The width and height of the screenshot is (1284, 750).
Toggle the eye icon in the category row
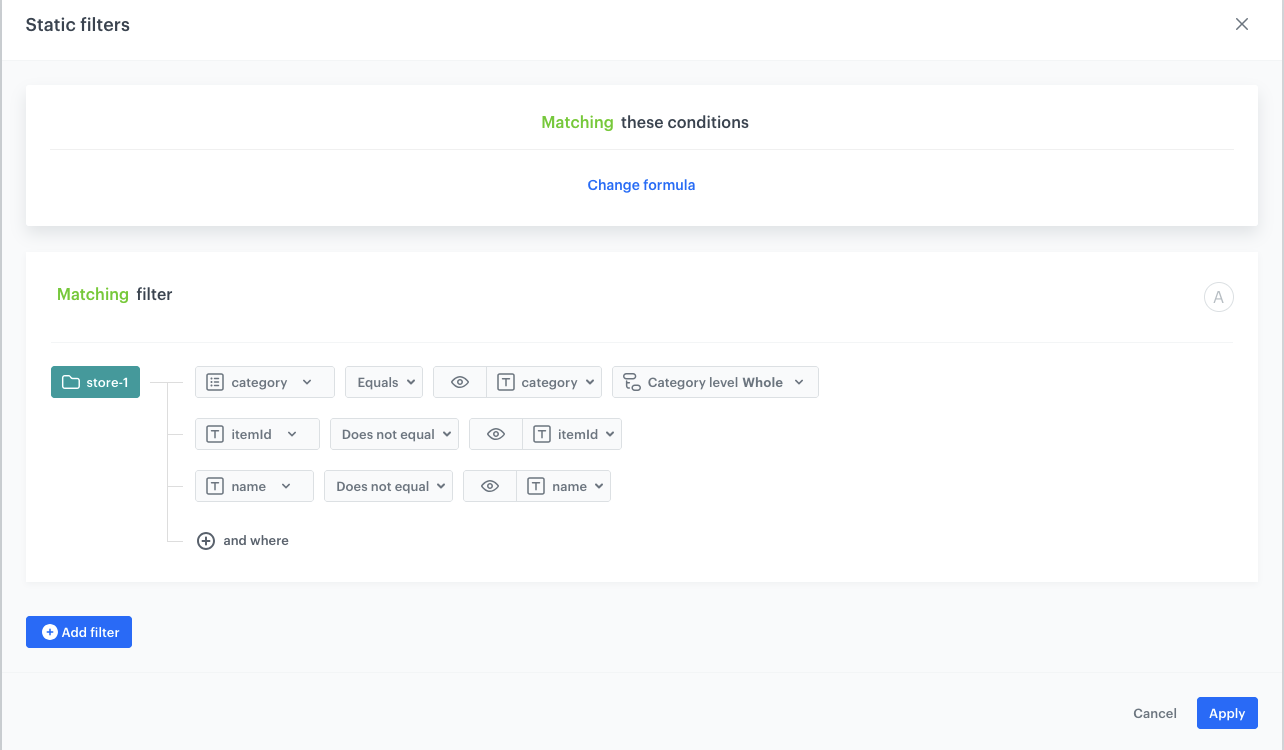point(460,382)
